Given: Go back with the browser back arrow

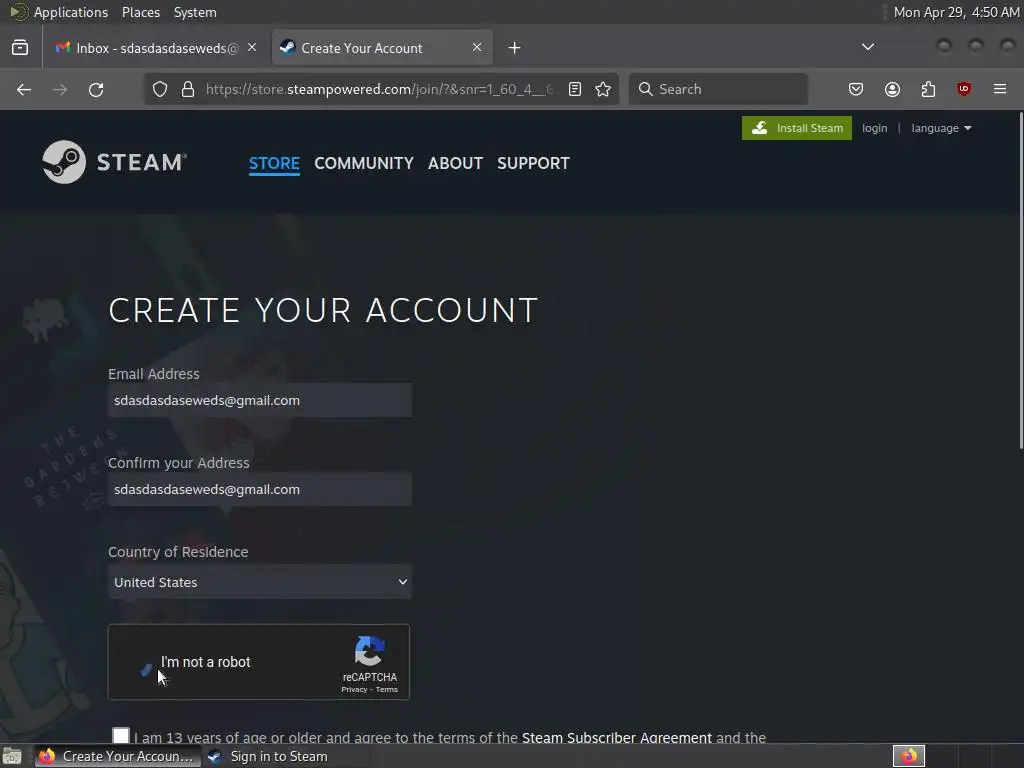Looking at the screenshot, I should pyautogui.click(x=24, y=89).
